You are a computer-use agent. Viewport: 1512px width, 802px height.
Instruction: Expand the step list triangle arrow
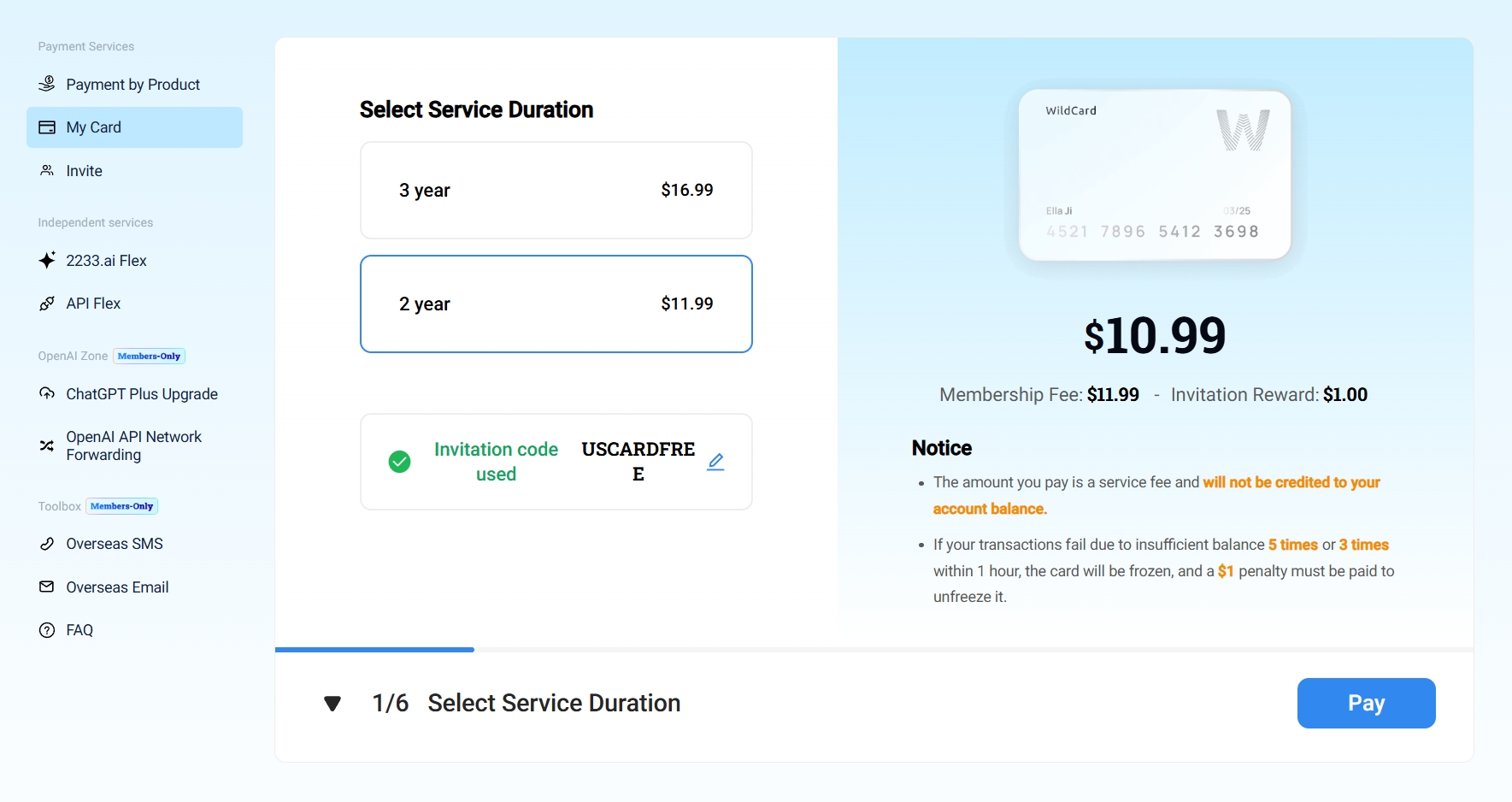[x=332, y=703]
